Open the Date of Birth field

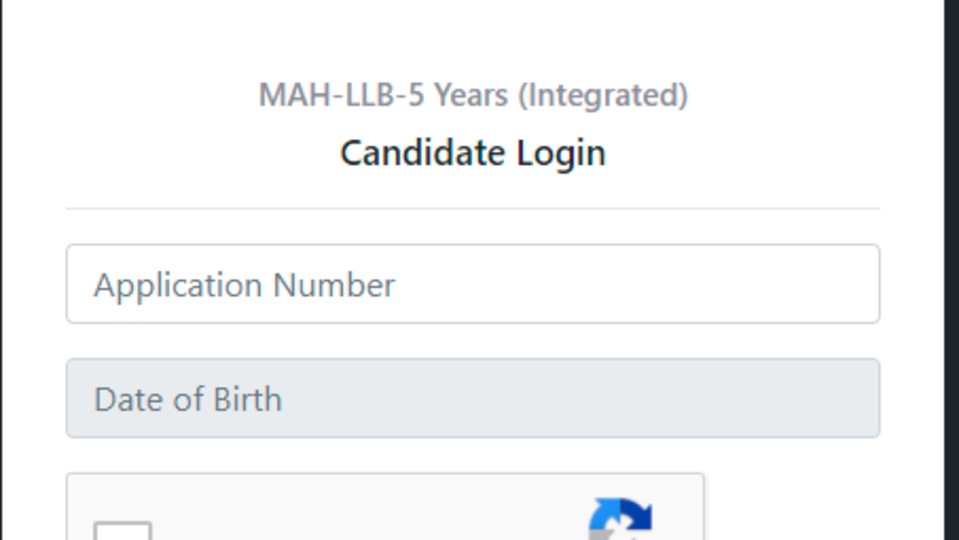(x=473, y=398)
